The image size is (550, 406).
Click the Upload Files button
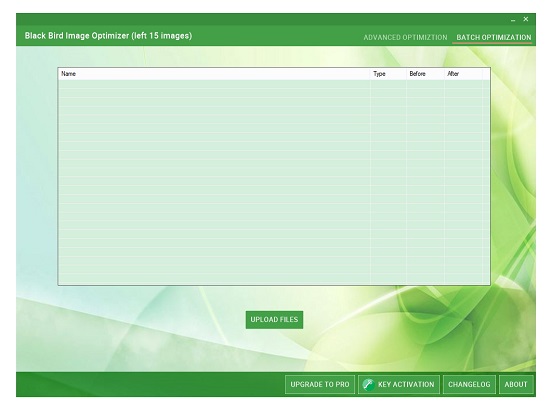274,320
